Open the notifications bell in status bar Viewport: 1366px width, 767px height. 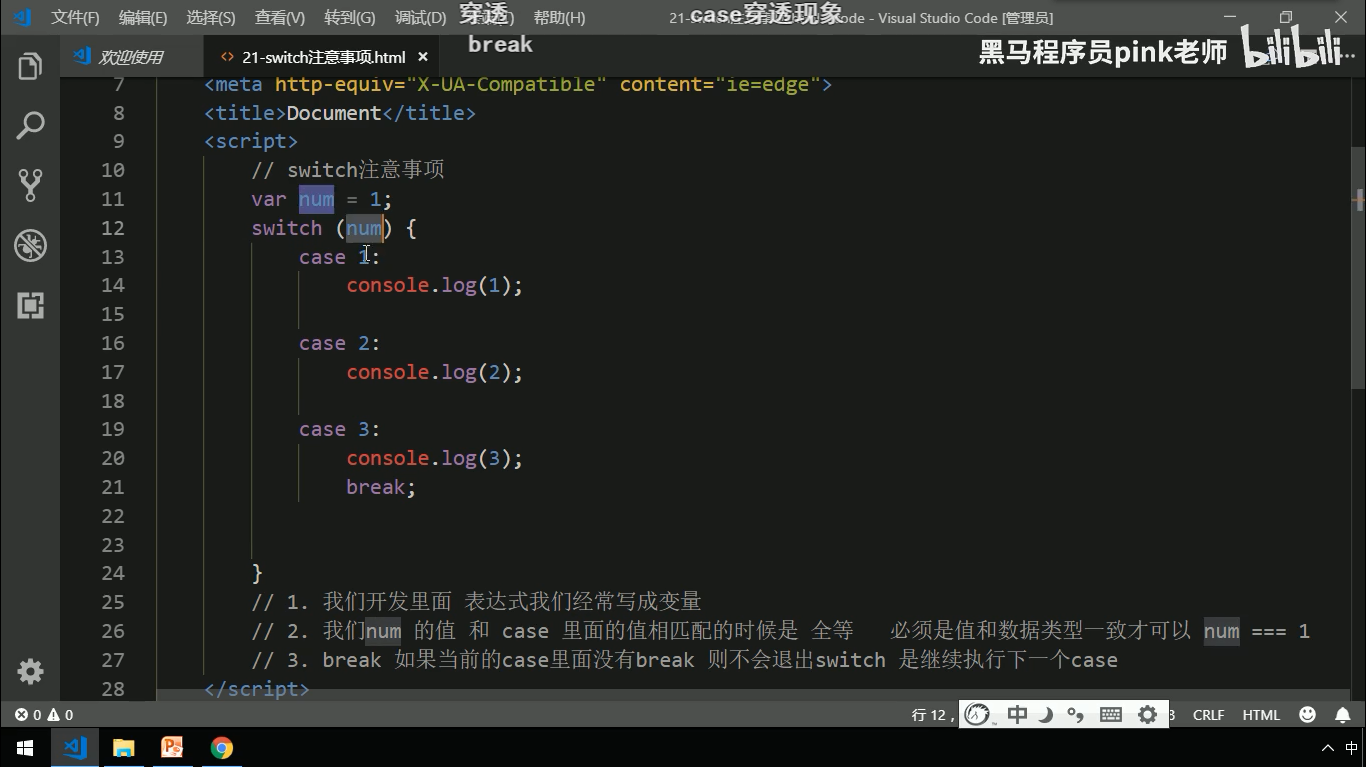pyautogui.click(x=1343, y=715)
